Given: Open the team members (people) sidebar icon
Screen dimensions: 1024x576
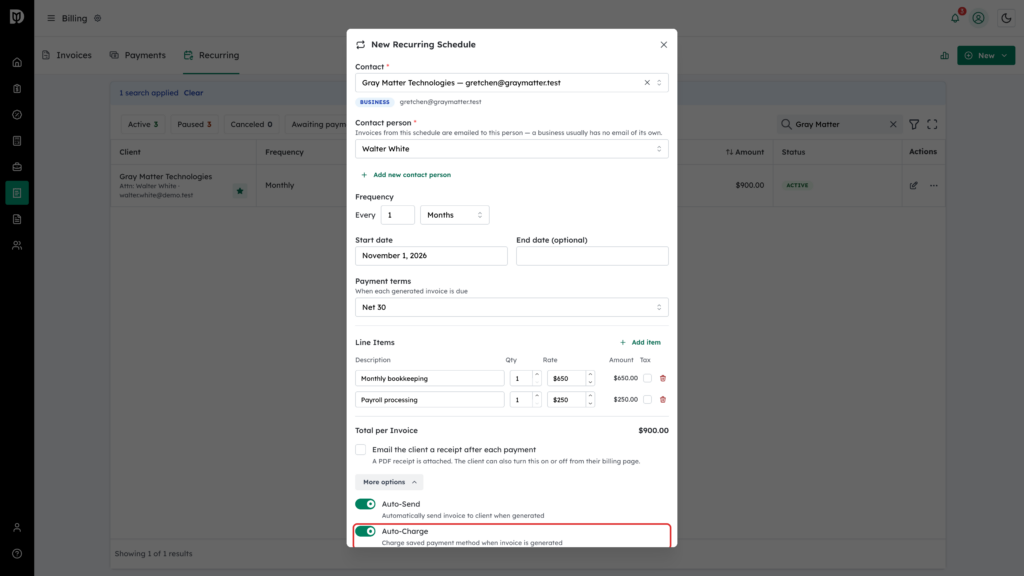Looking at the screenshot, I should click(17, 246).
